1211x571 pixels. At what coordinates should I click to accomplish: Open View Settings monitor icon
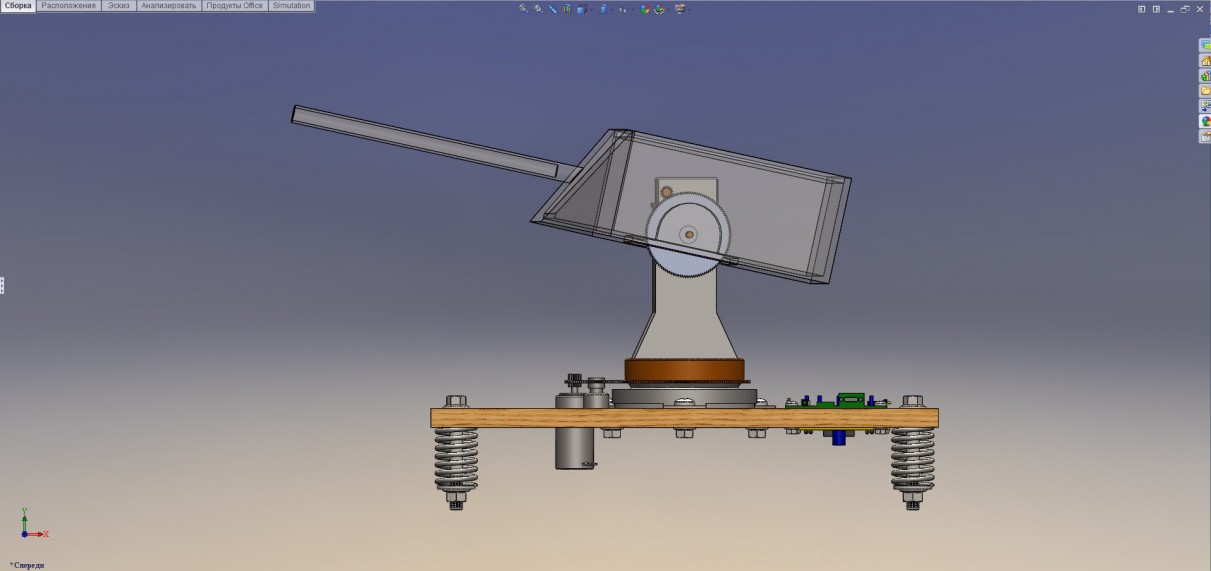(680, 9)
